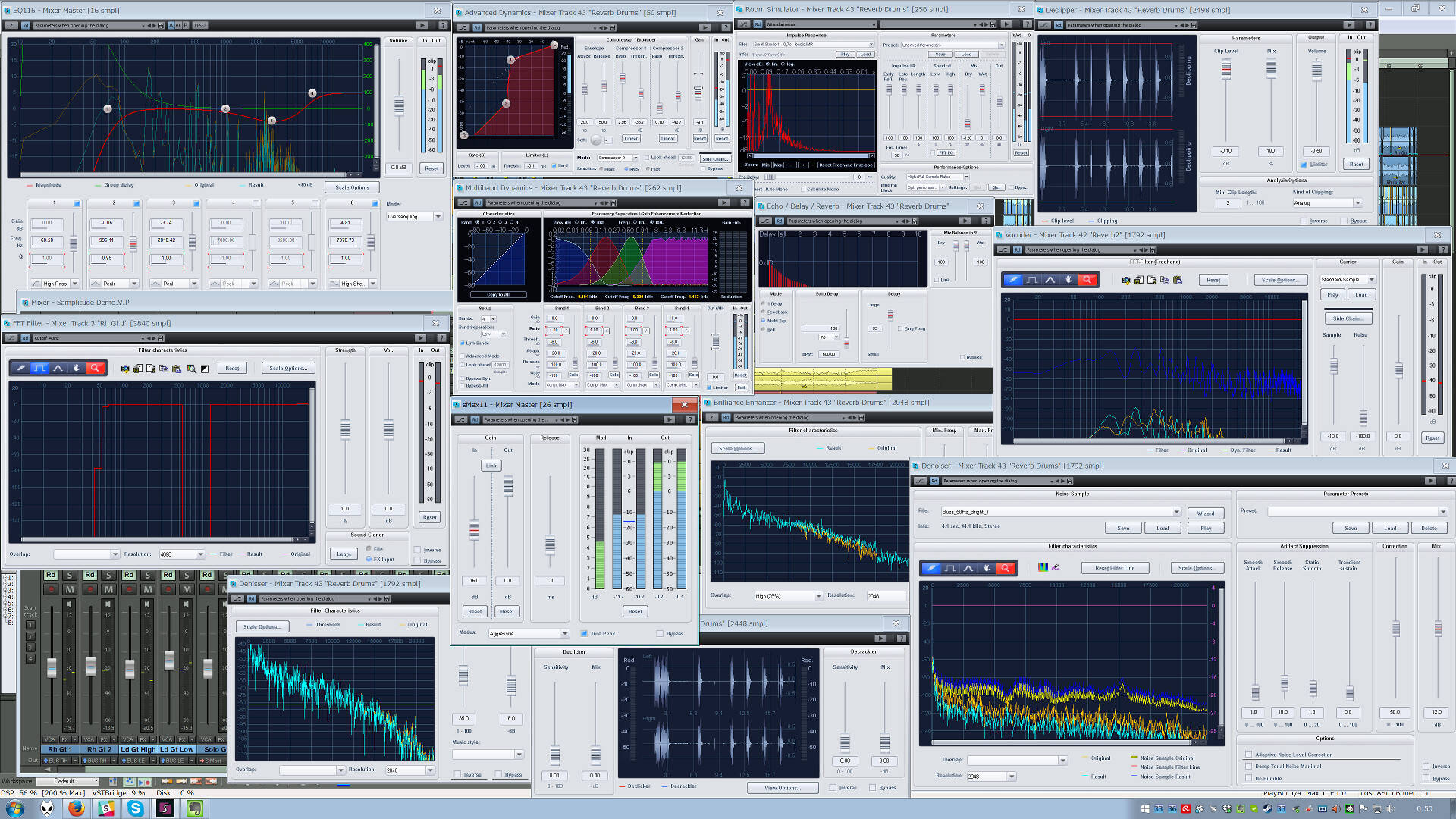Open Overlap dropdown in FFT Filter

(86, 554)
